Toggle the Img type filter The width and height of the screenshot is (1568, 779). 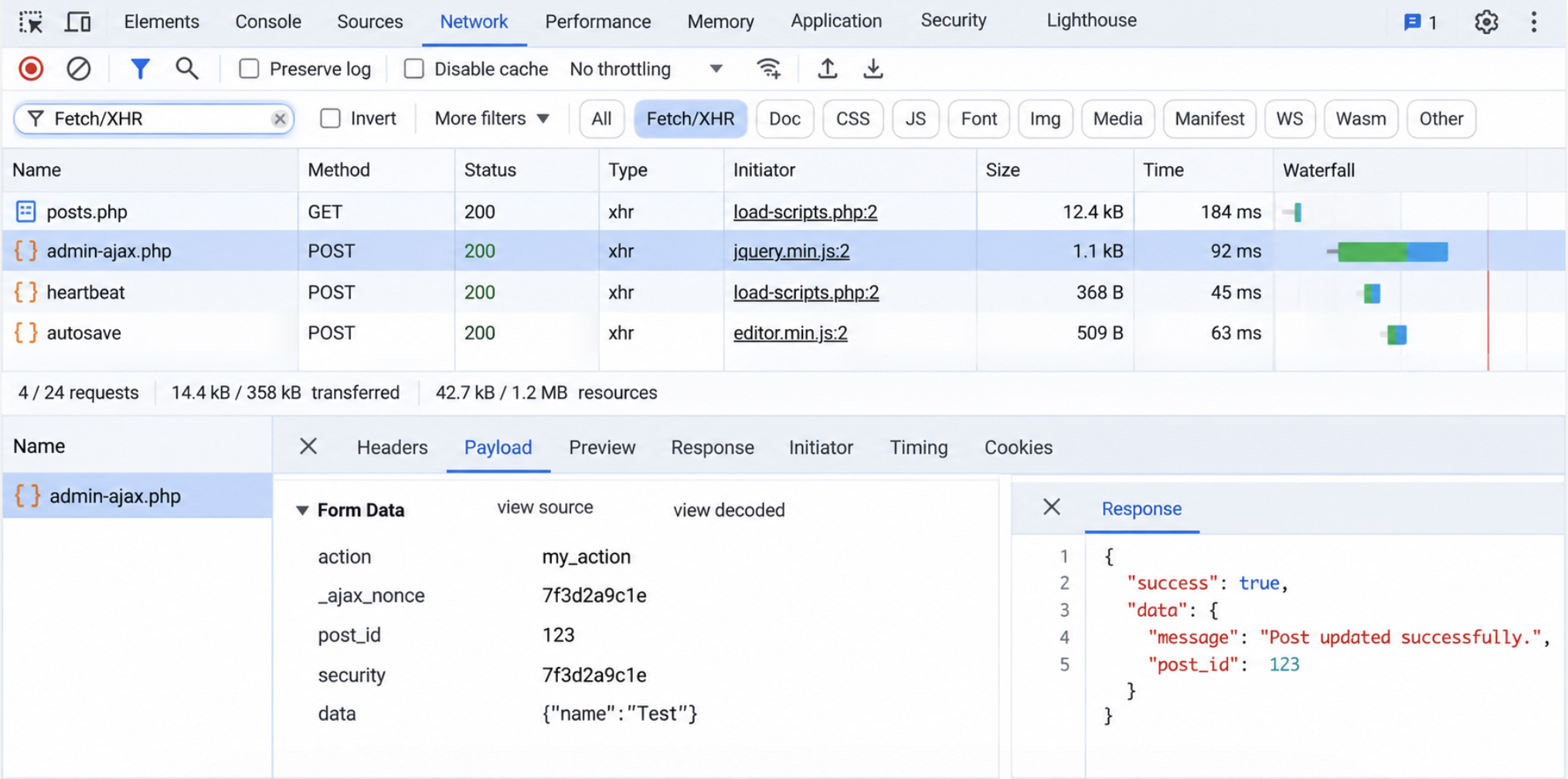[x=1045, y=119]
